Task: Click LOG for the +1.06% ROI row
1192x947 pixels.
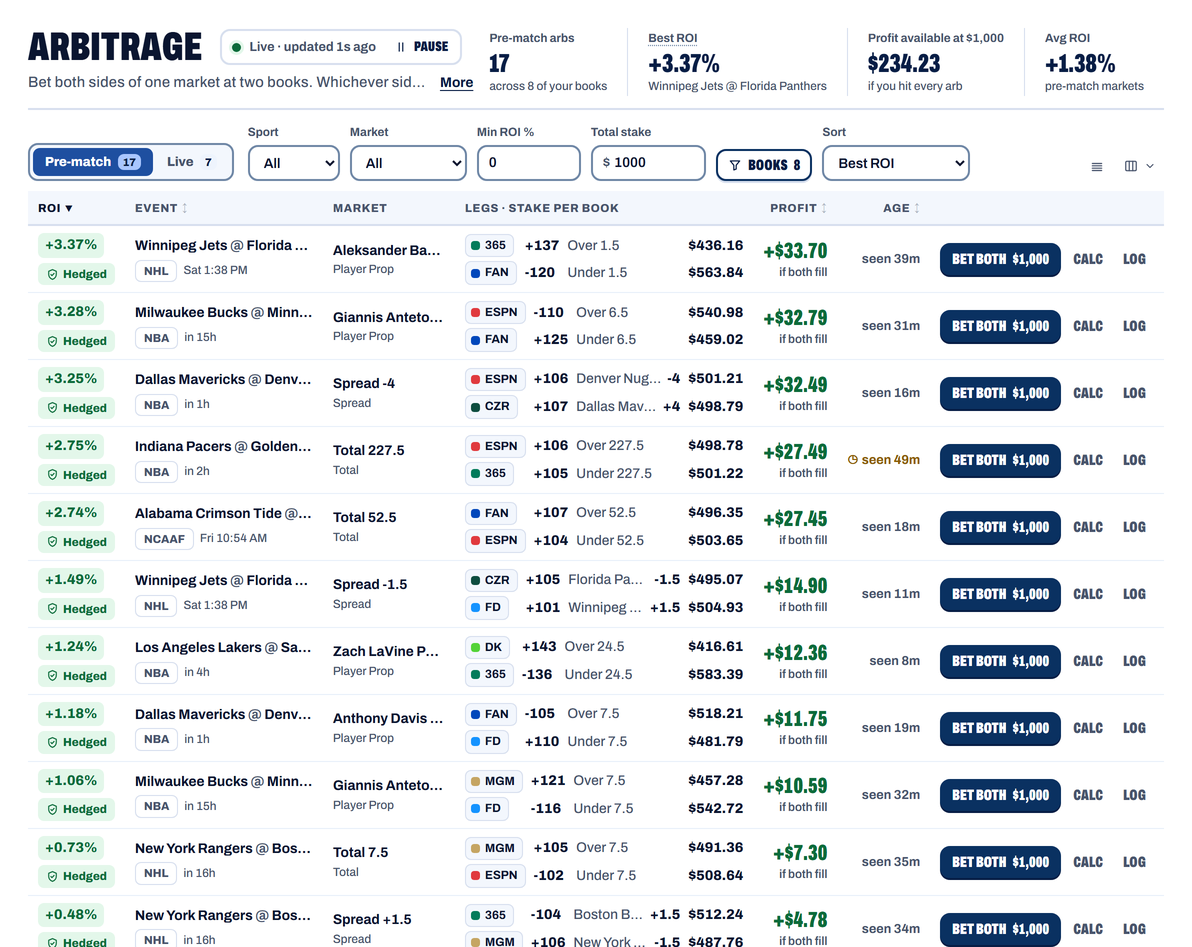Action: point(1133,795)
